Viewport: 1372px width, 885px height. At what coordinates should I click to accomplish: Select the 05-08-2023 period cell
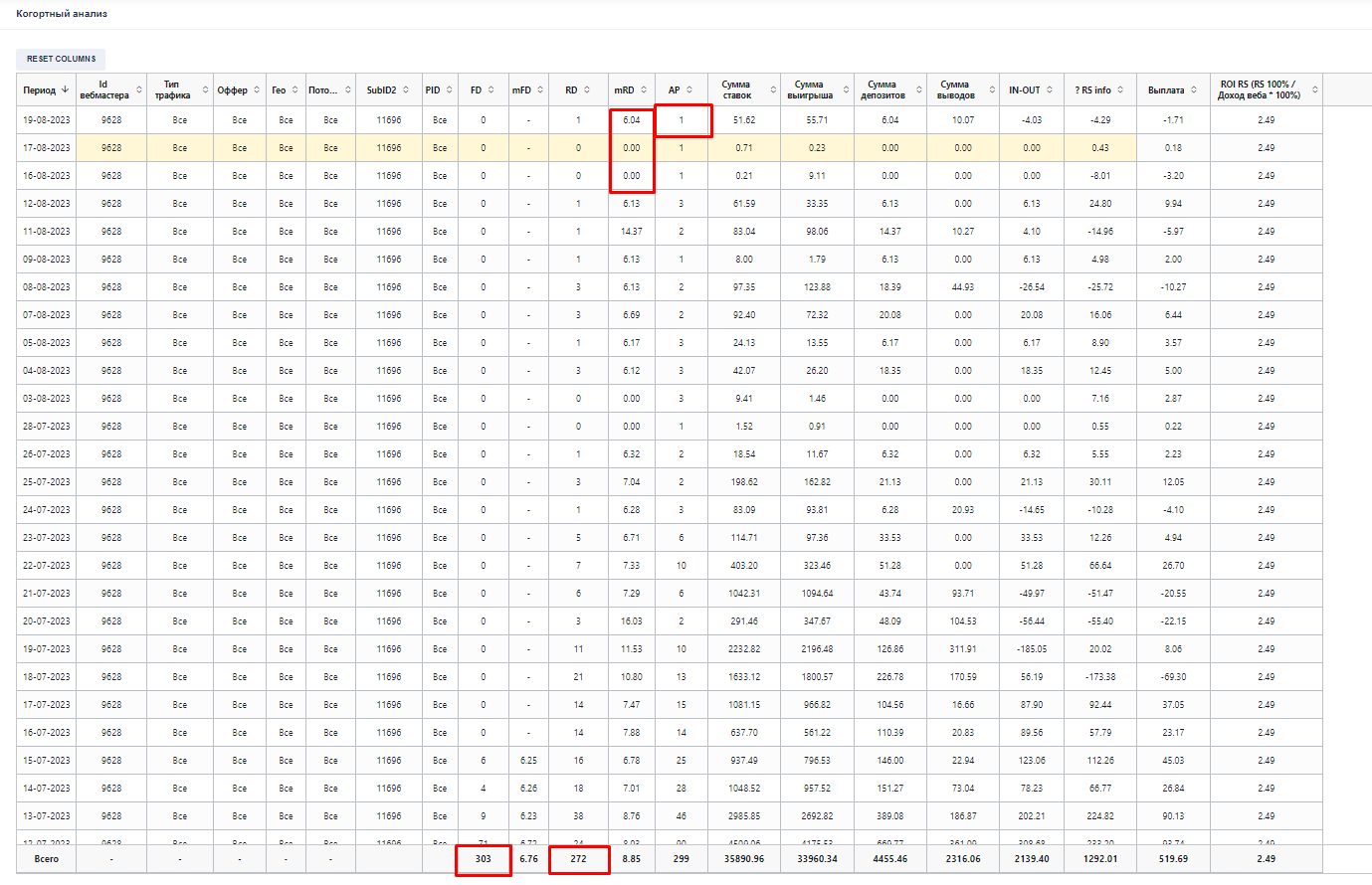pos(47,343)
